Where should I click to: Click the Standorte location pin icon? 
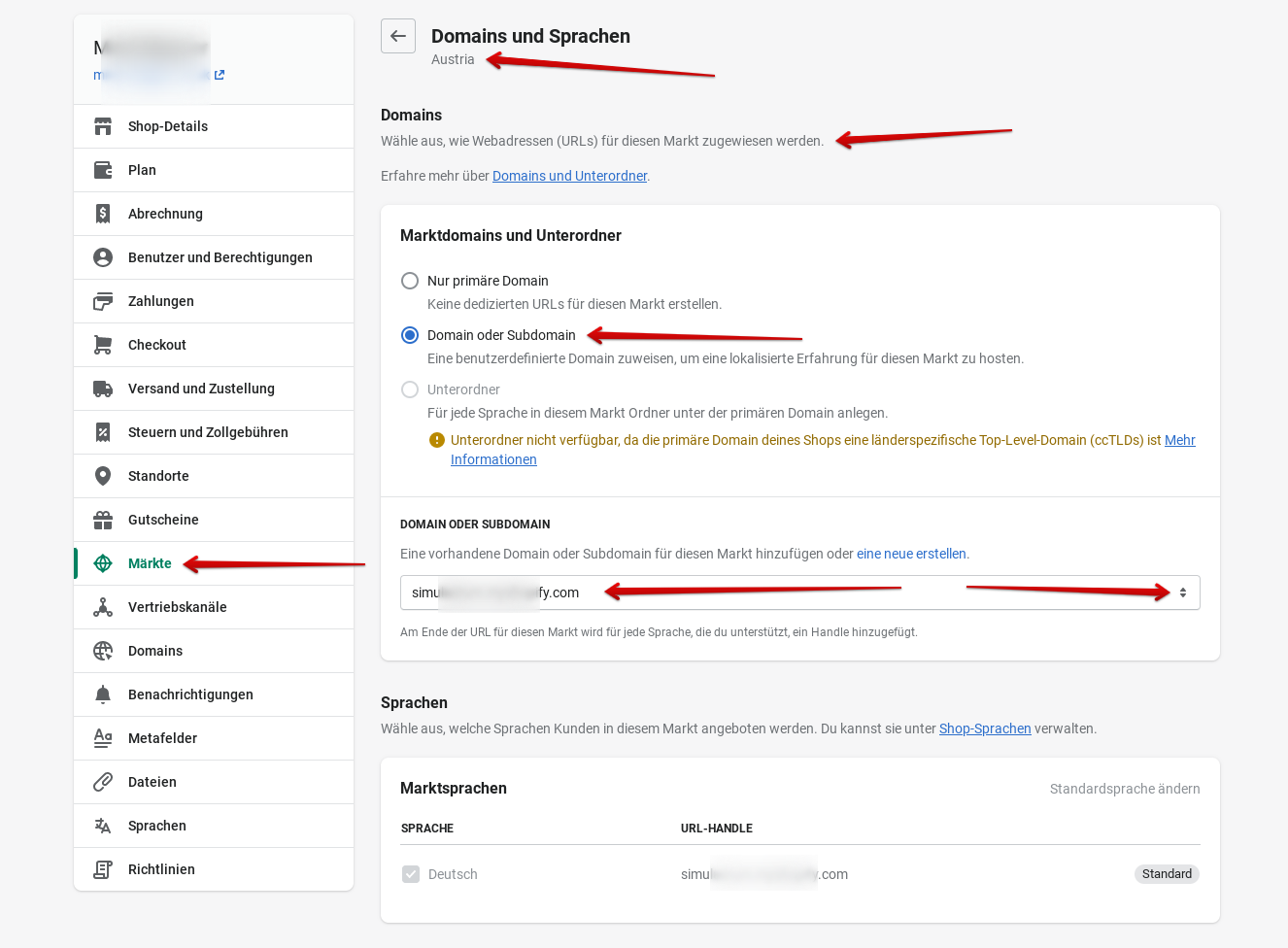103,476
